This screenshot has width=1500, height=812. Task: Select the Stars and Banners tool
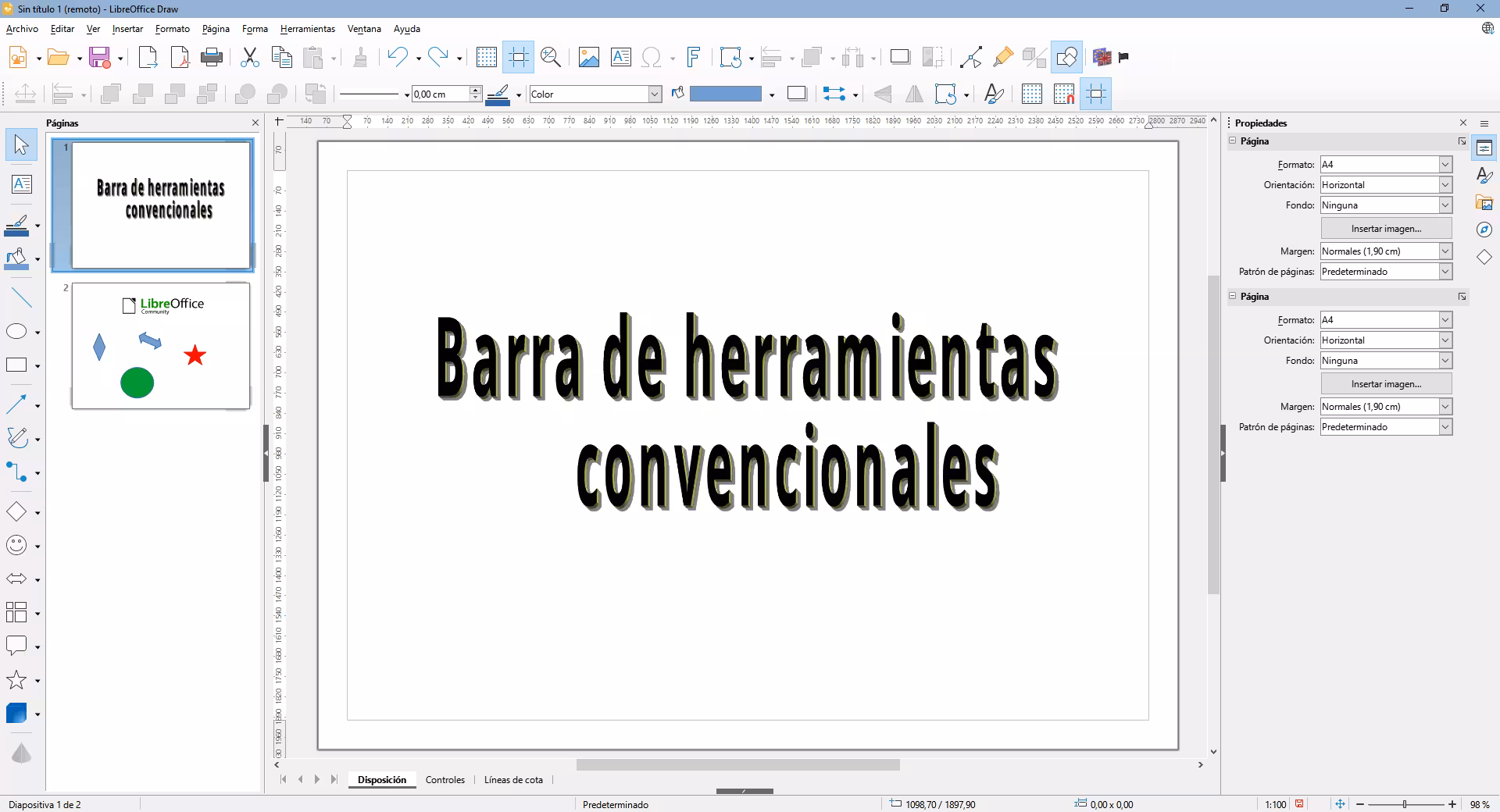(17, 680)
